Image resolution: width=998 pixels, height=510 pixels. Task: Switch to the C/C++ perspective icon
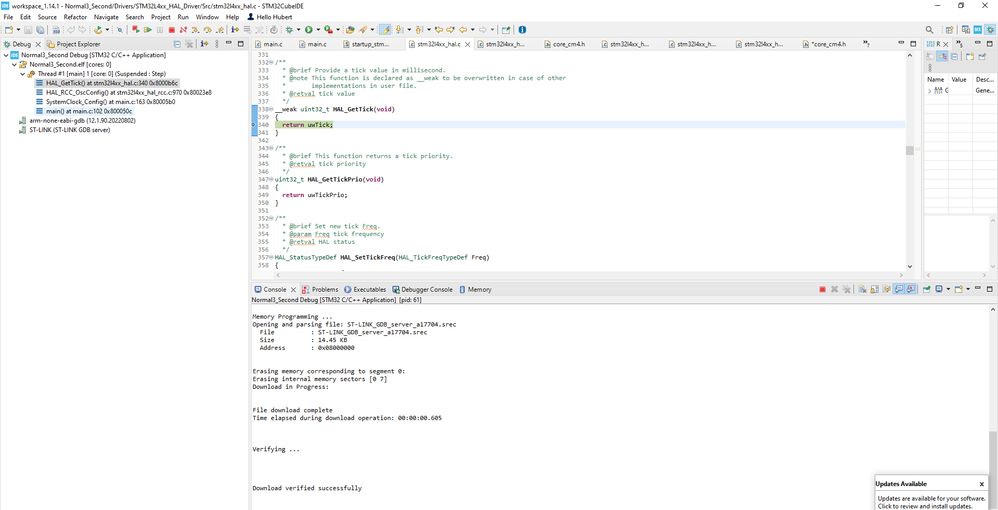click(x=966, y=29)
